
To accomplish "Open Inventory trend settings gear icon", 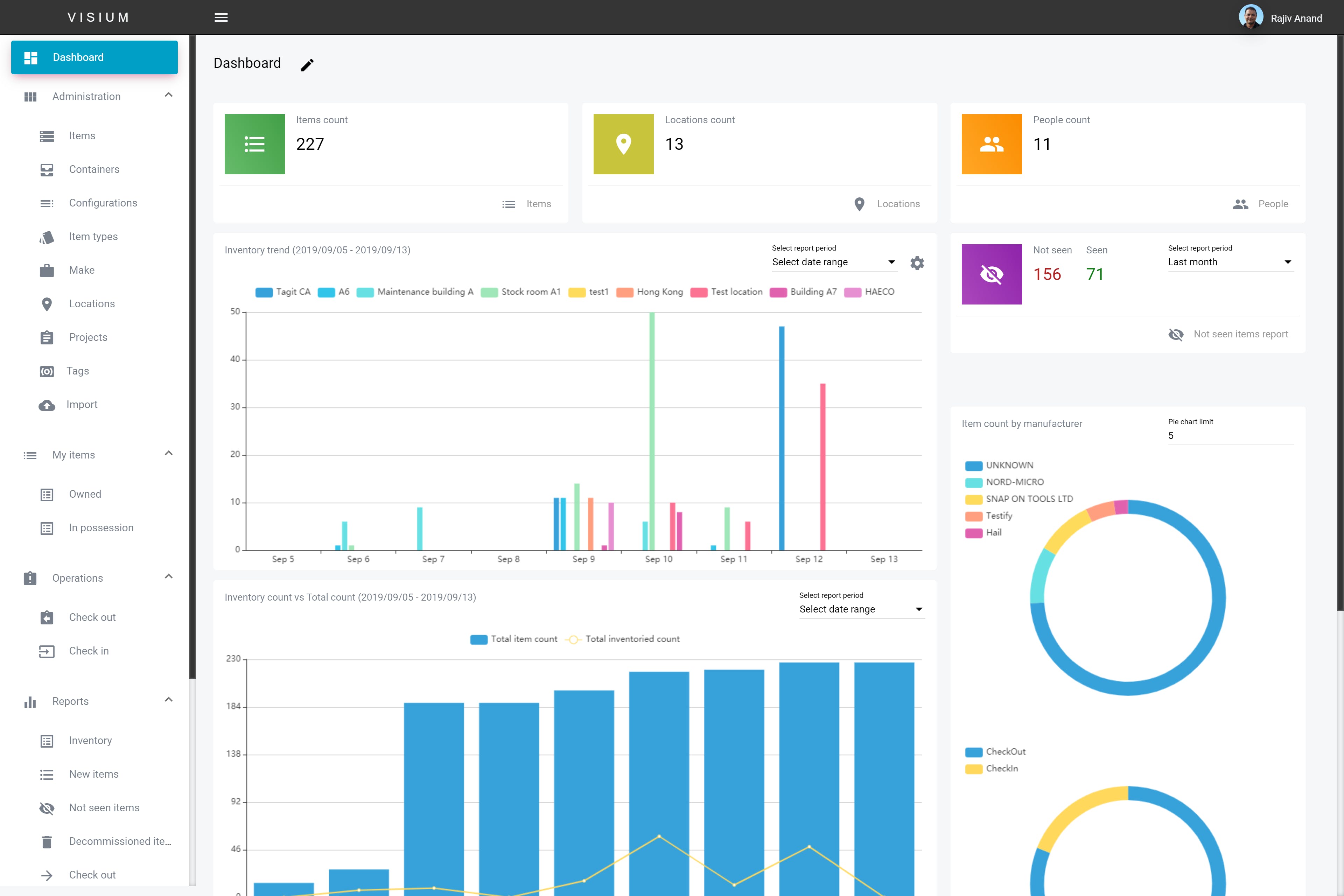I will pos(917,263).
